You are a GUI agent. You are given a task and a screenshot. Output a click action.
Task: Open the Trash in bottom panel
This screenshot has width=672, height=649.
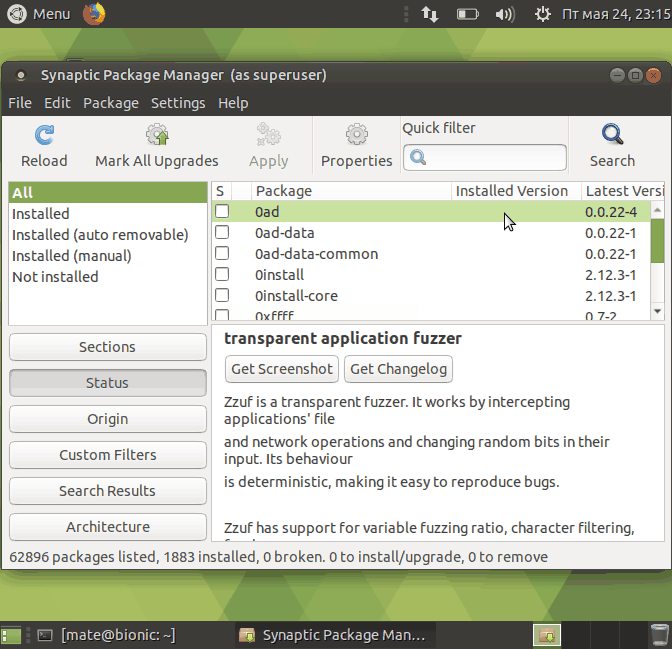pos(659,635)
